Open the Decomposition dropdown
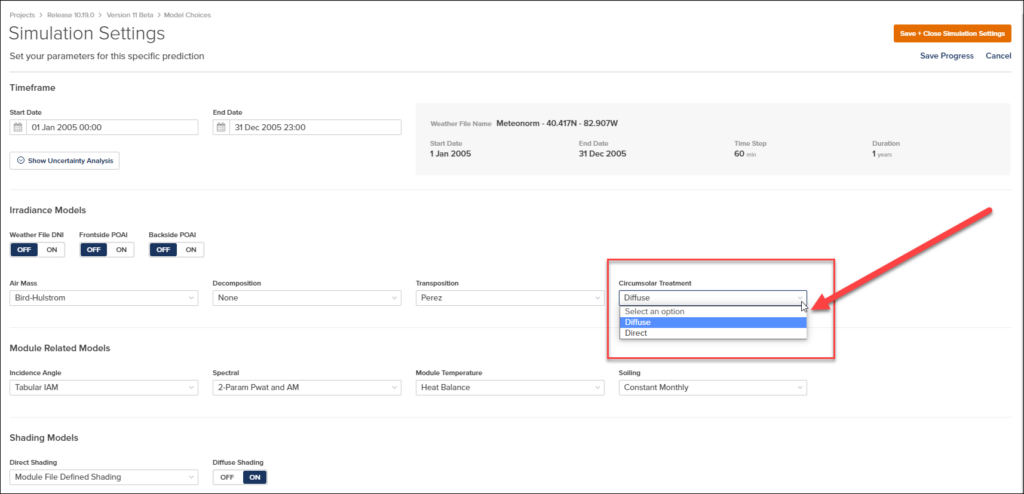1024x494 pixels. [307, 298]
